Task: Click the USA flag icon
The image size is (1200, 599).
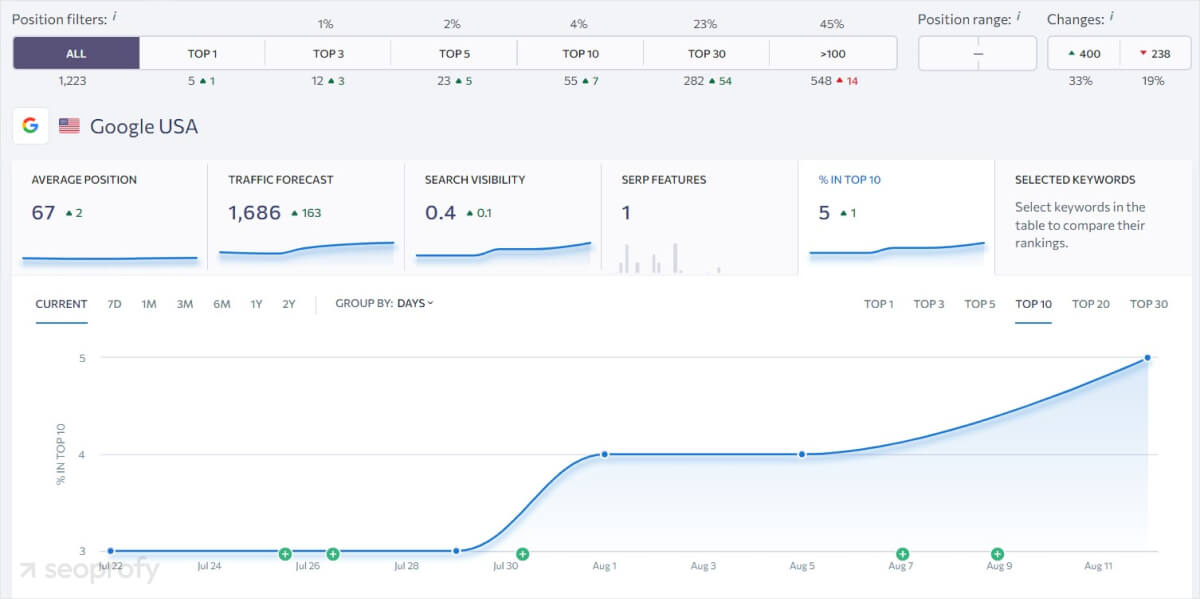Action: (x=68, y=125)
